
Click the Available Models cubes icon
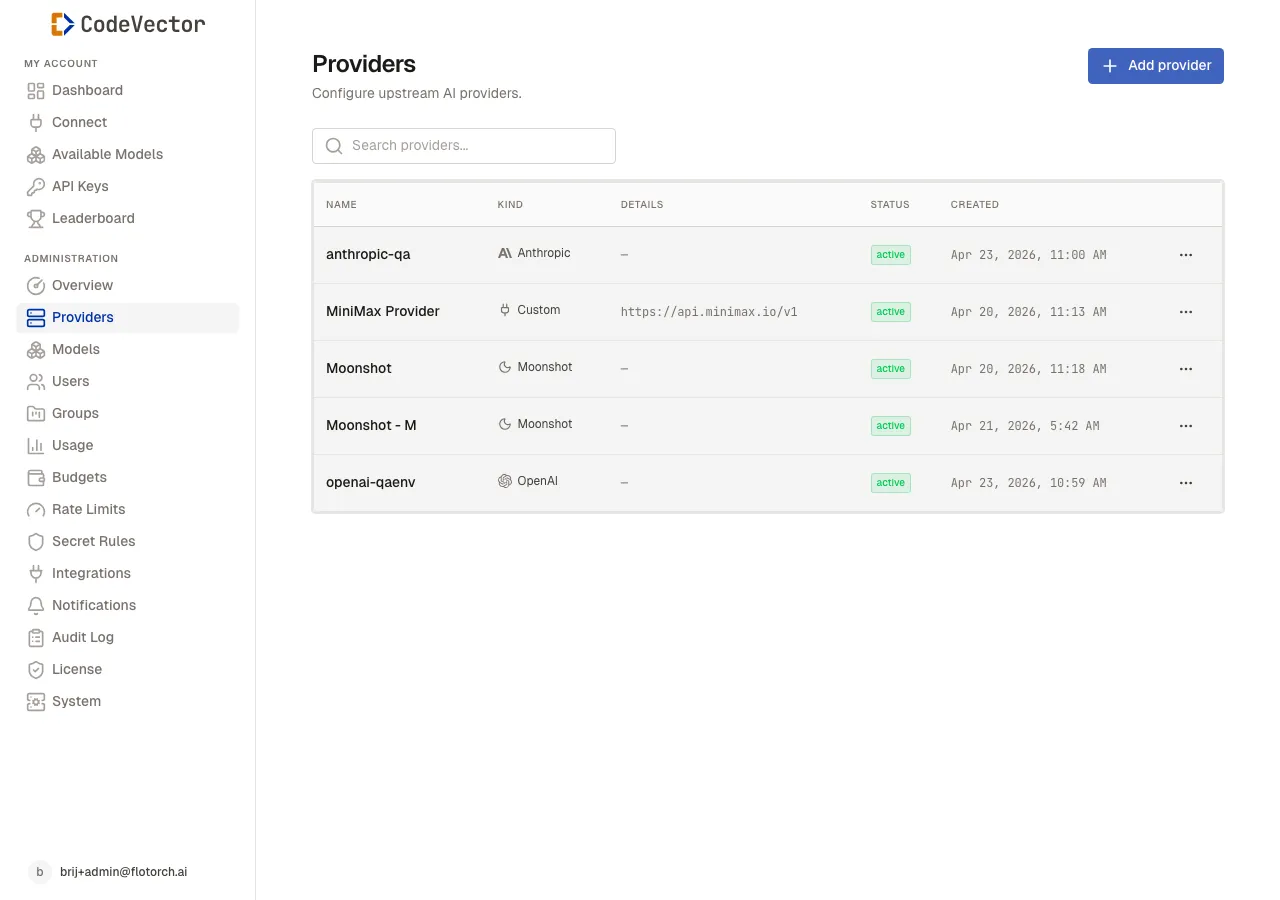(x=36, y=154)
